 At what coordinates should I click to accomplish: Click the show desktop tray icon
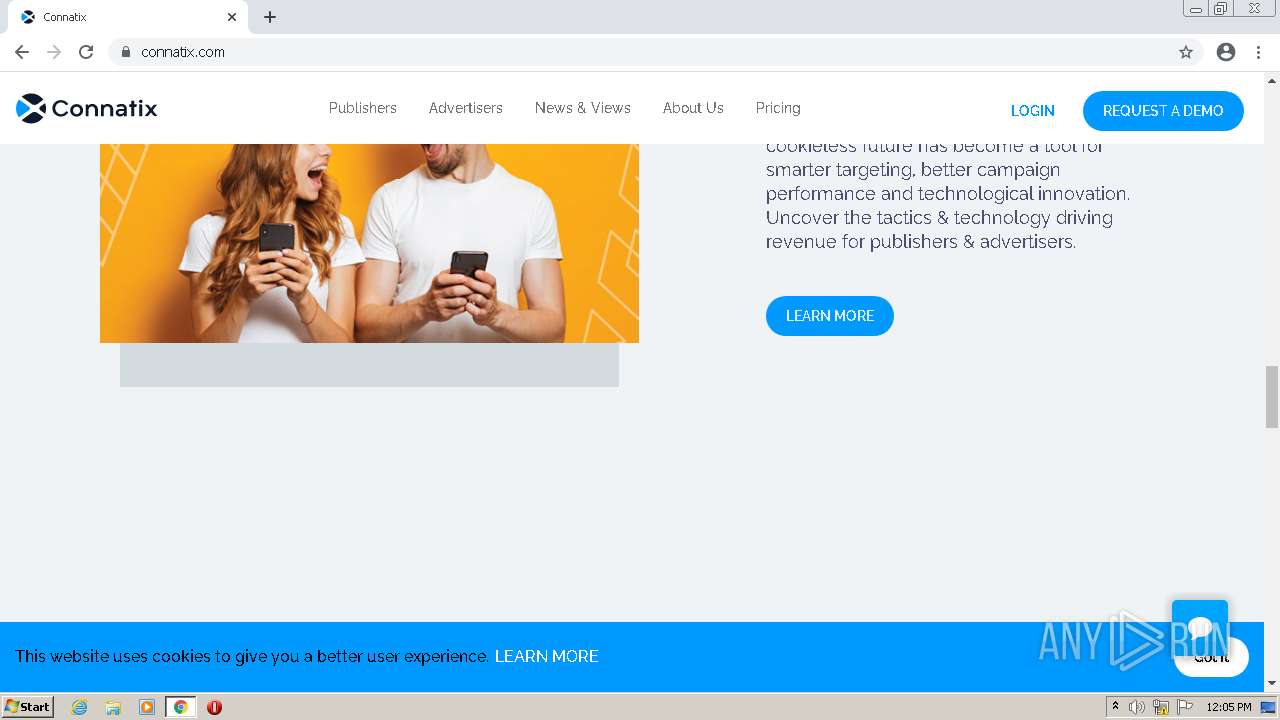point(1268,707)
